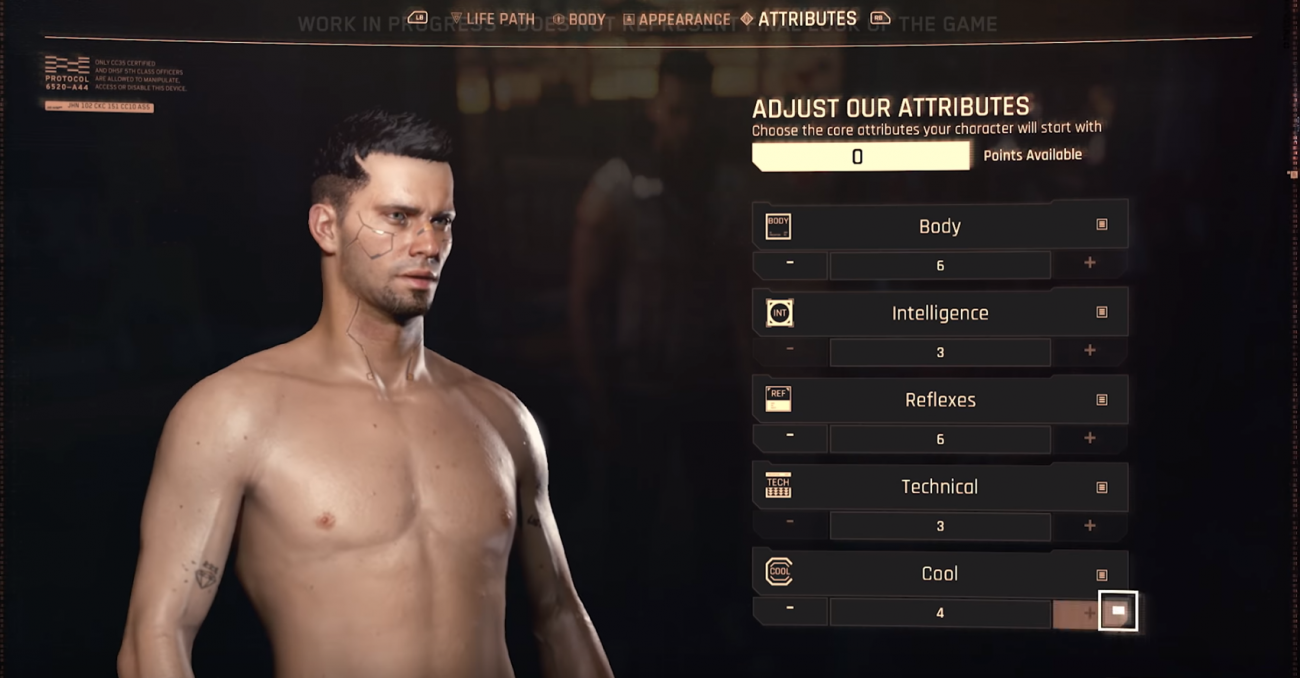Image resolution: width=1300 pixels, height=678 pixels.
Task: Increase Technical with the plus button
Action: [1090, 524]
